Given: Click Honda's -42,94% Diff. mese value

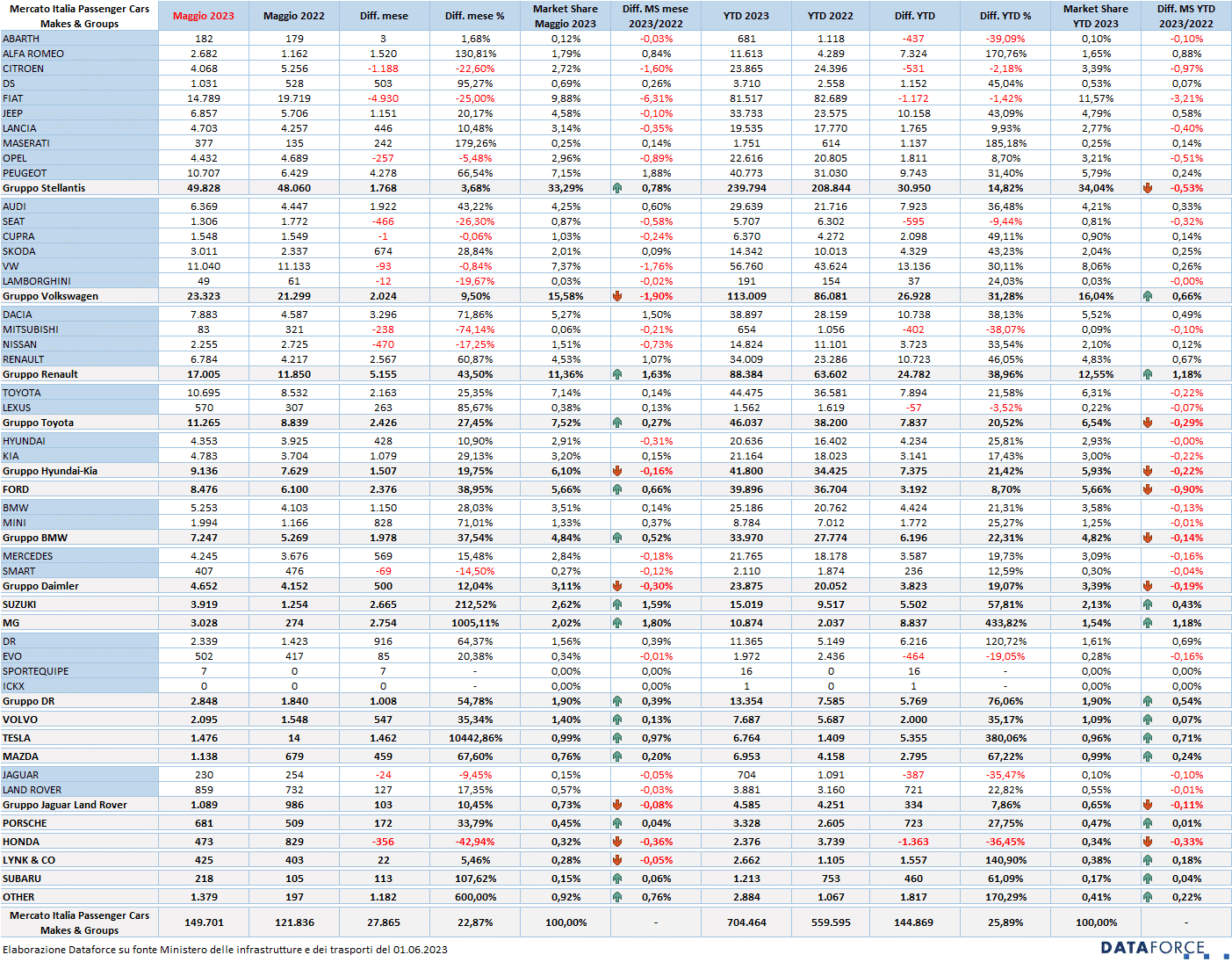Looking at the screenshot, I should pos(475,842).
